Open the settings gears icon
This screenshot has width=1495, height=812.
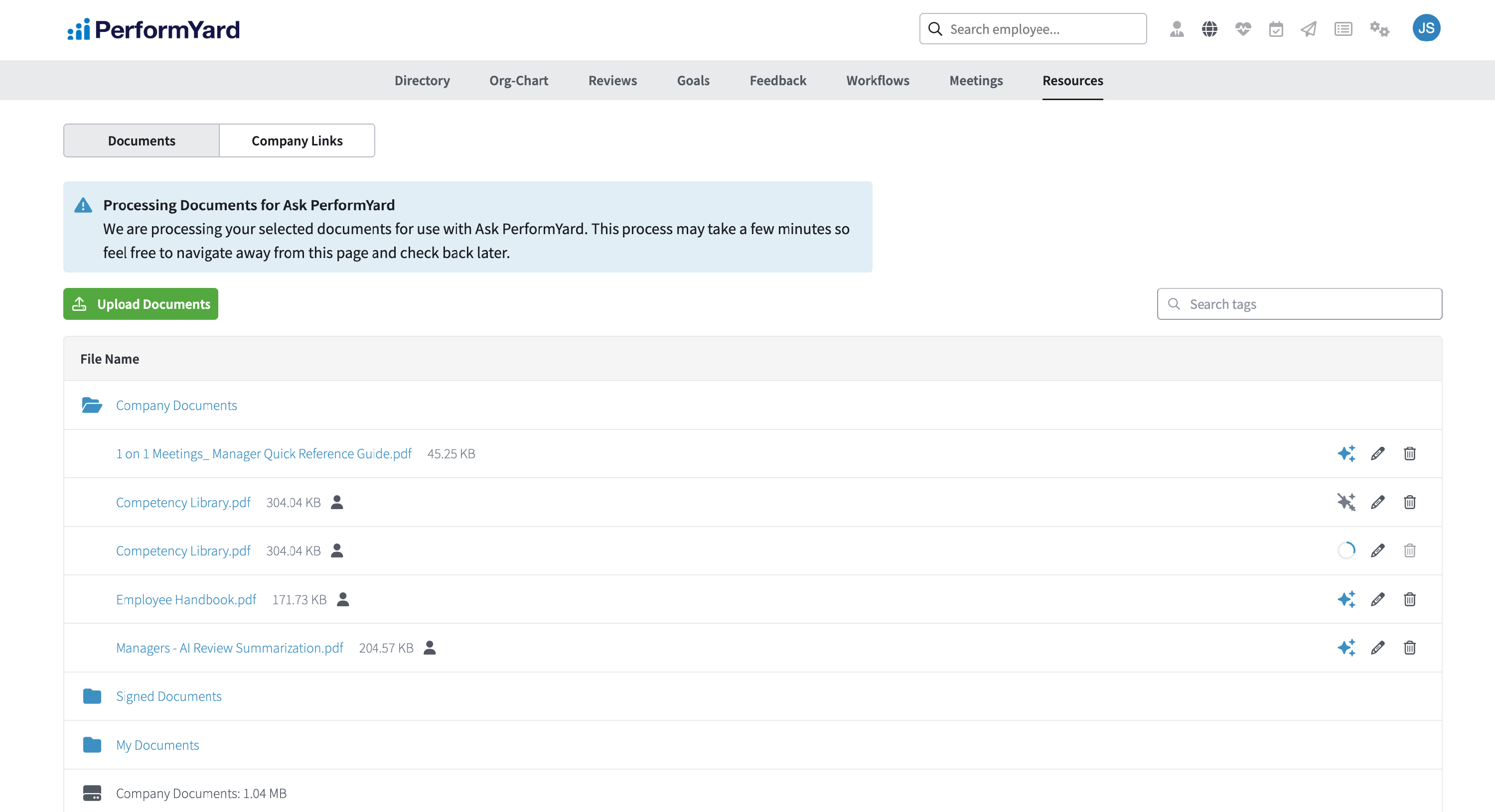click(1379, 29)
